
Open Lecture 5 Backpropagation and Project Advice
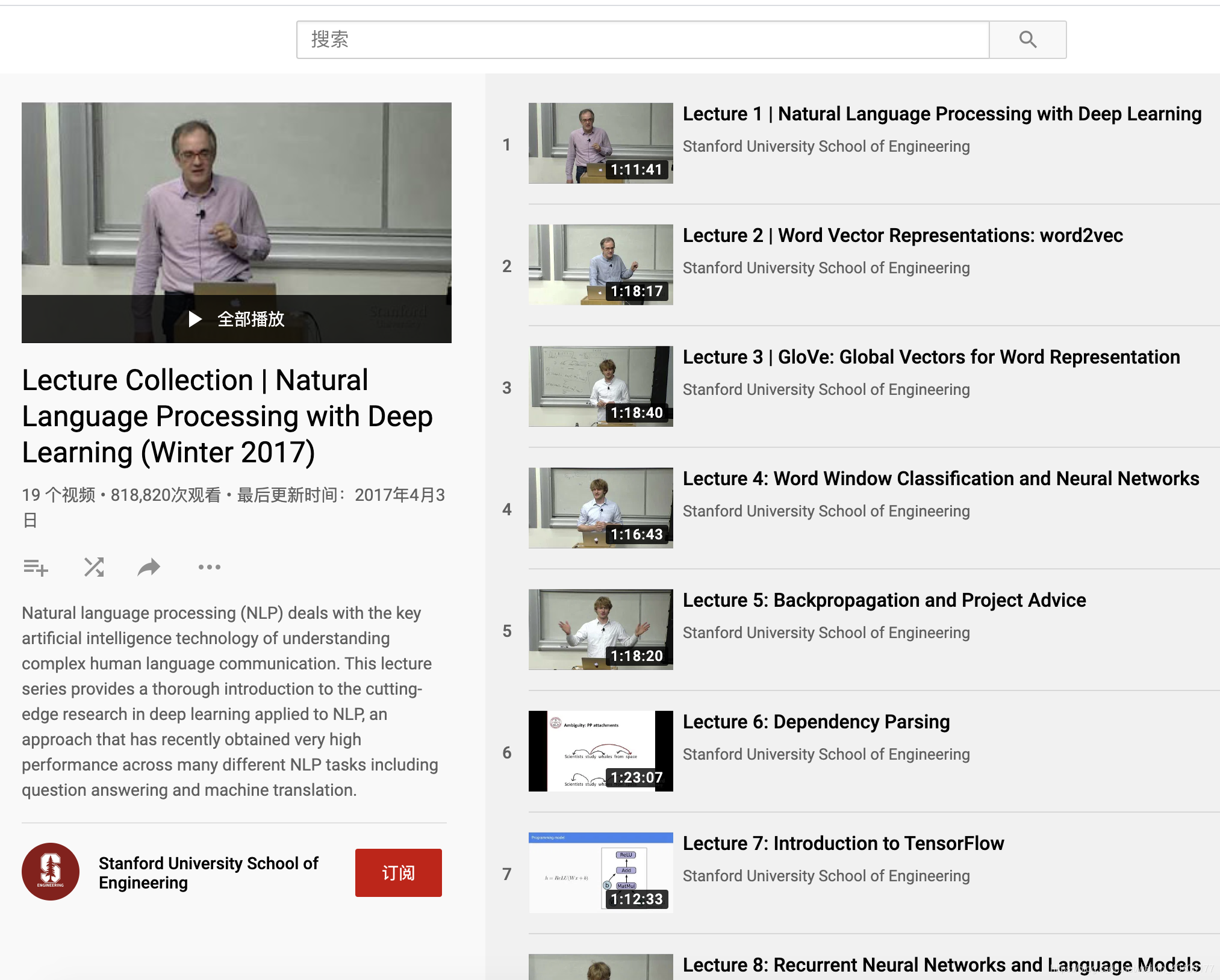point(885,600)
